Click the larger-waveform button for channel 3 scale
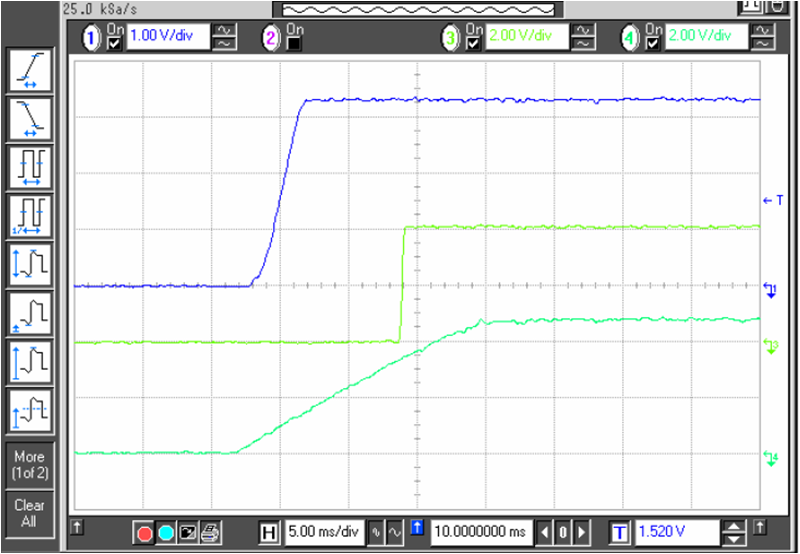 583,31
